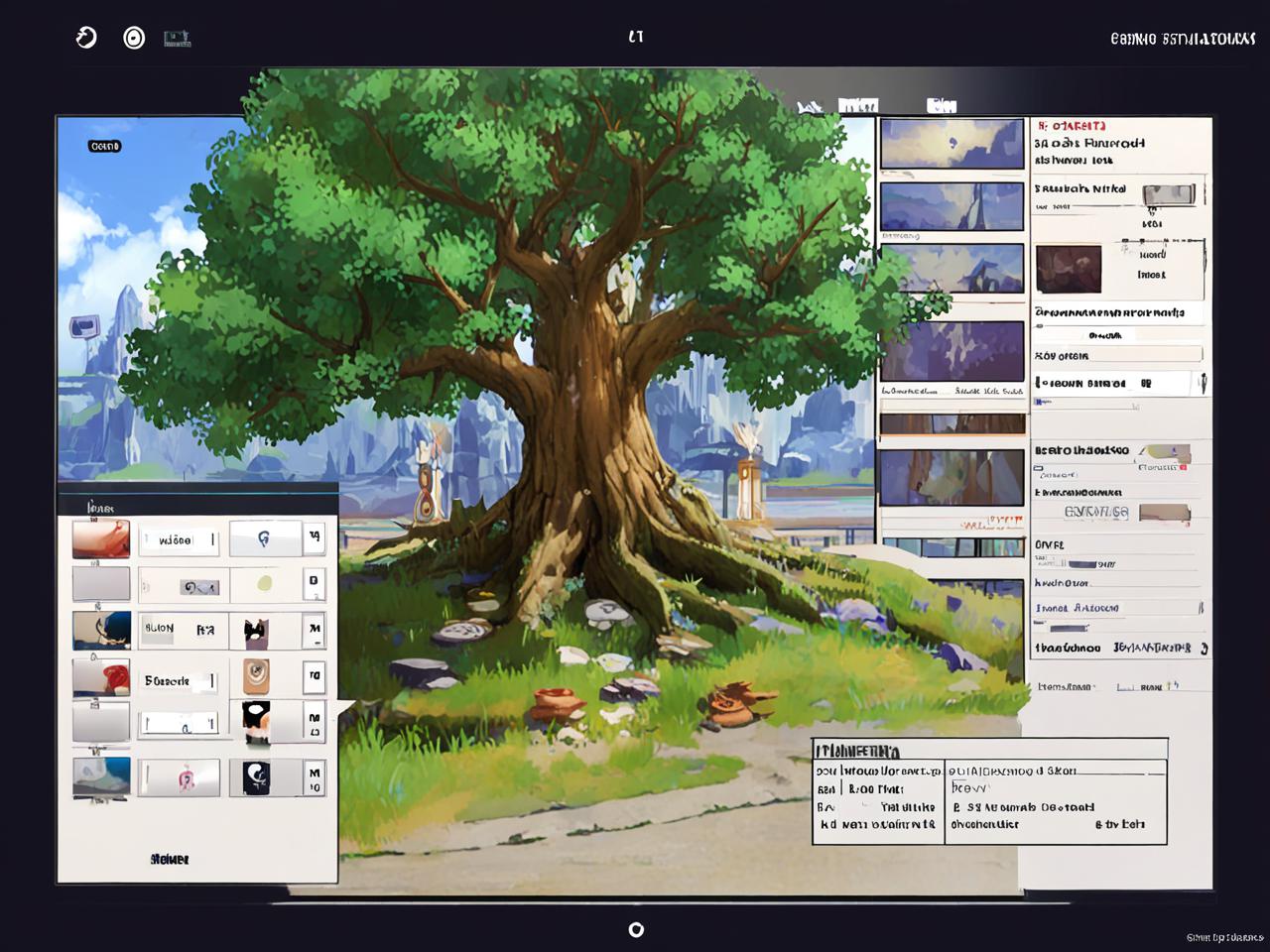Toggle the 'M 10' button in bottom row
The width and height of the screenshot is (1270, 952).
[315, 778]
